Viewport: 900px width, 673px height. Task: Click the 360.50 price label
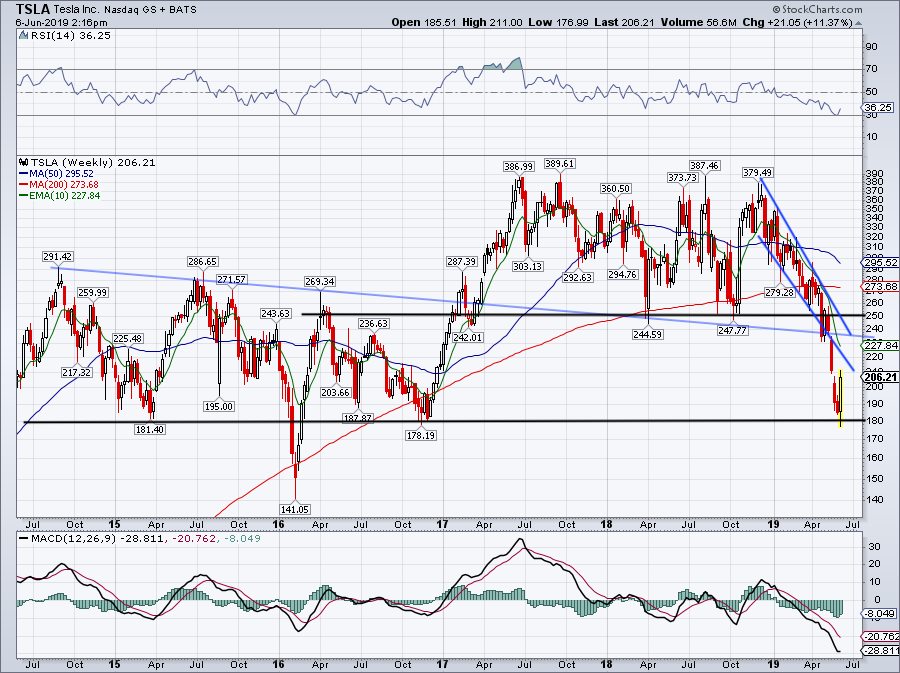tap(615, 189)
